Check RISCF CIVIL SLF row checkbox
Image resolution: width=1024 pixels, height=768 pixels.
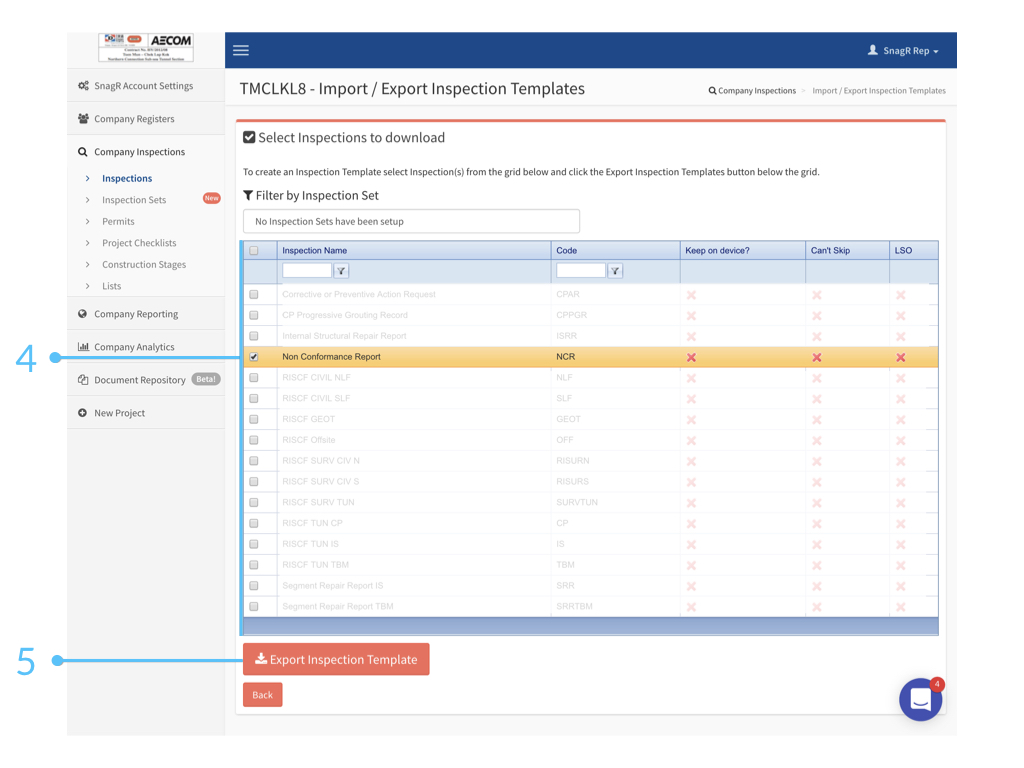254,398
